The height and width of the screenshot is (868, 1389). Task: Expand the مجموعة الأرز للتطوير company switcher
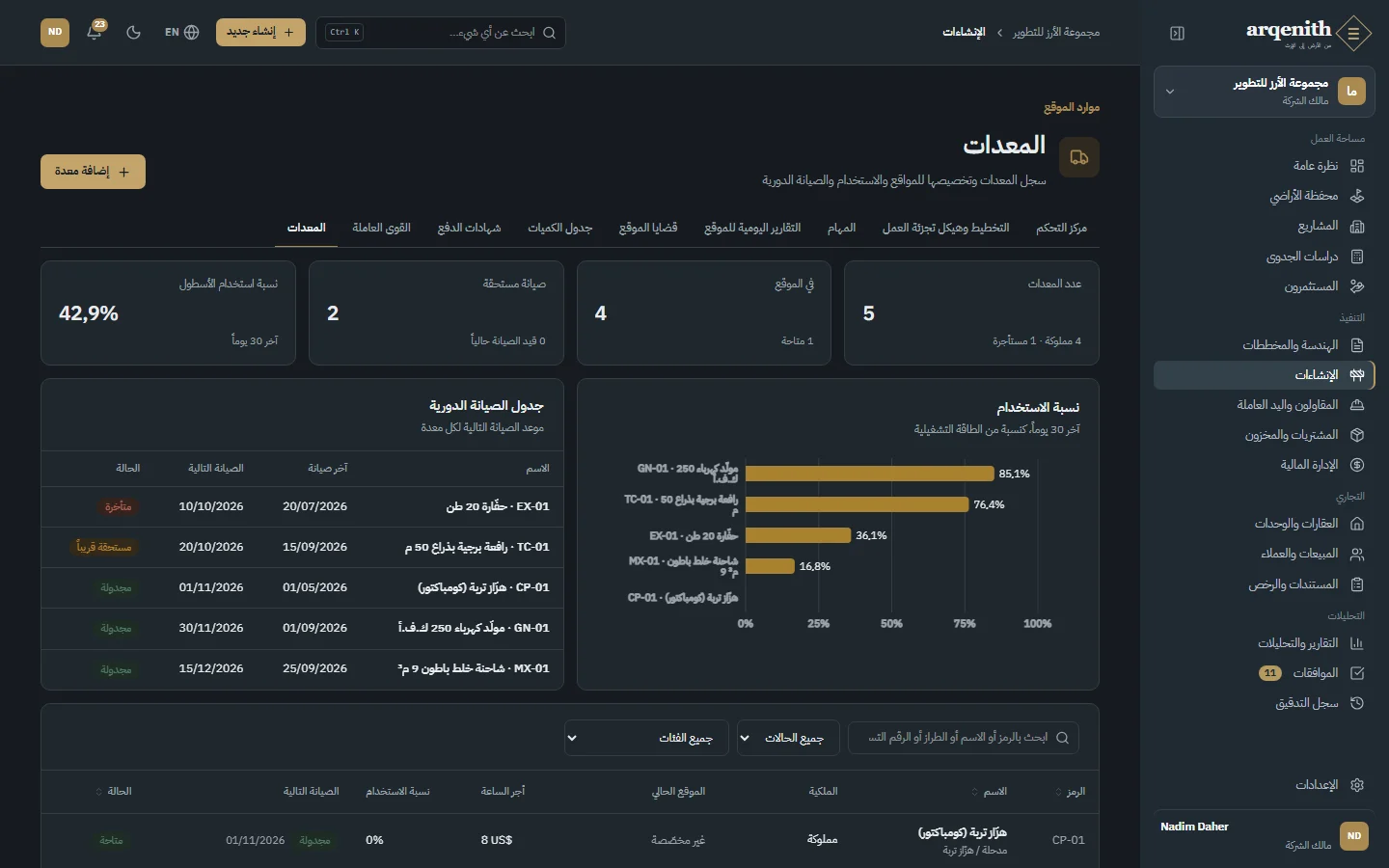pos(1264,92)
